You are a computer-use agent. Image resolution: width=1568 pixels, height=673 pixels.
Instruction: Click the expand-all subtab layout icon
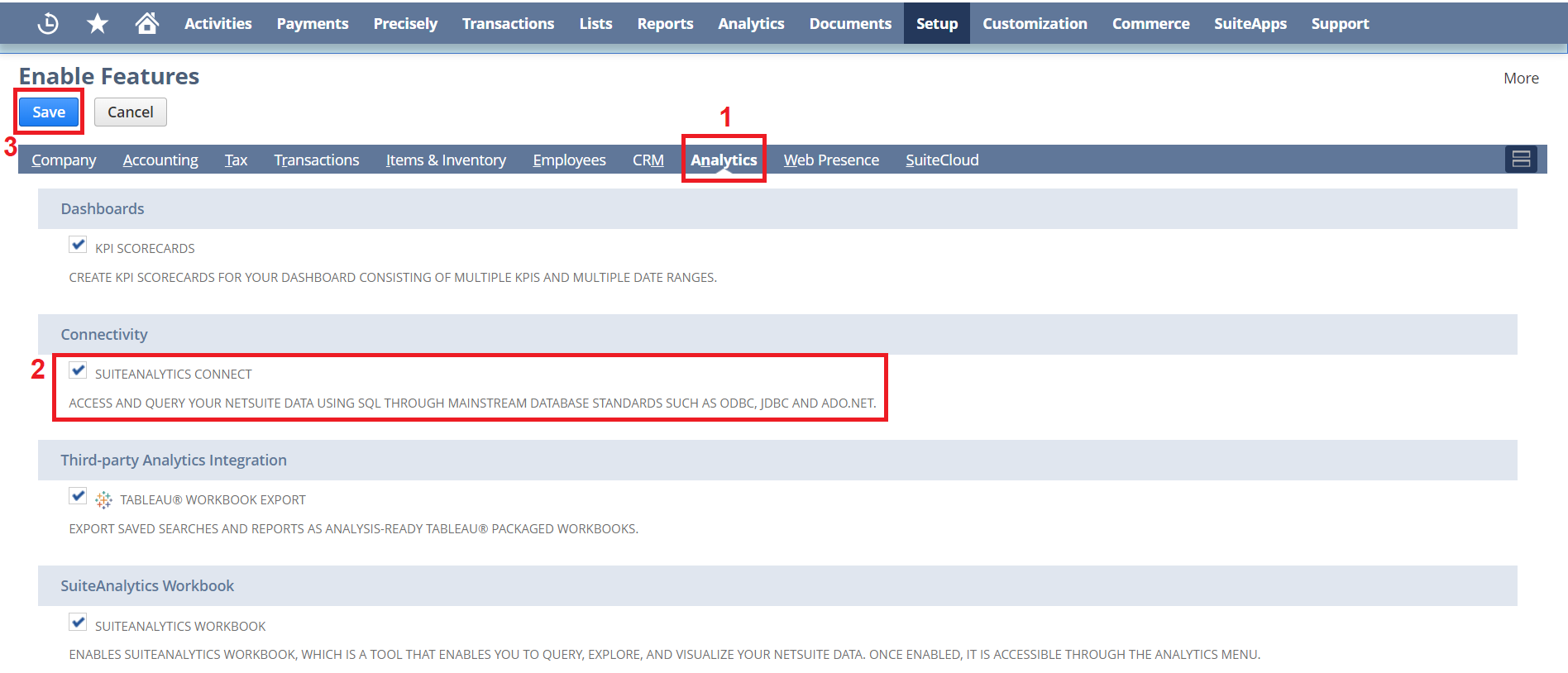coord(1520,159)
